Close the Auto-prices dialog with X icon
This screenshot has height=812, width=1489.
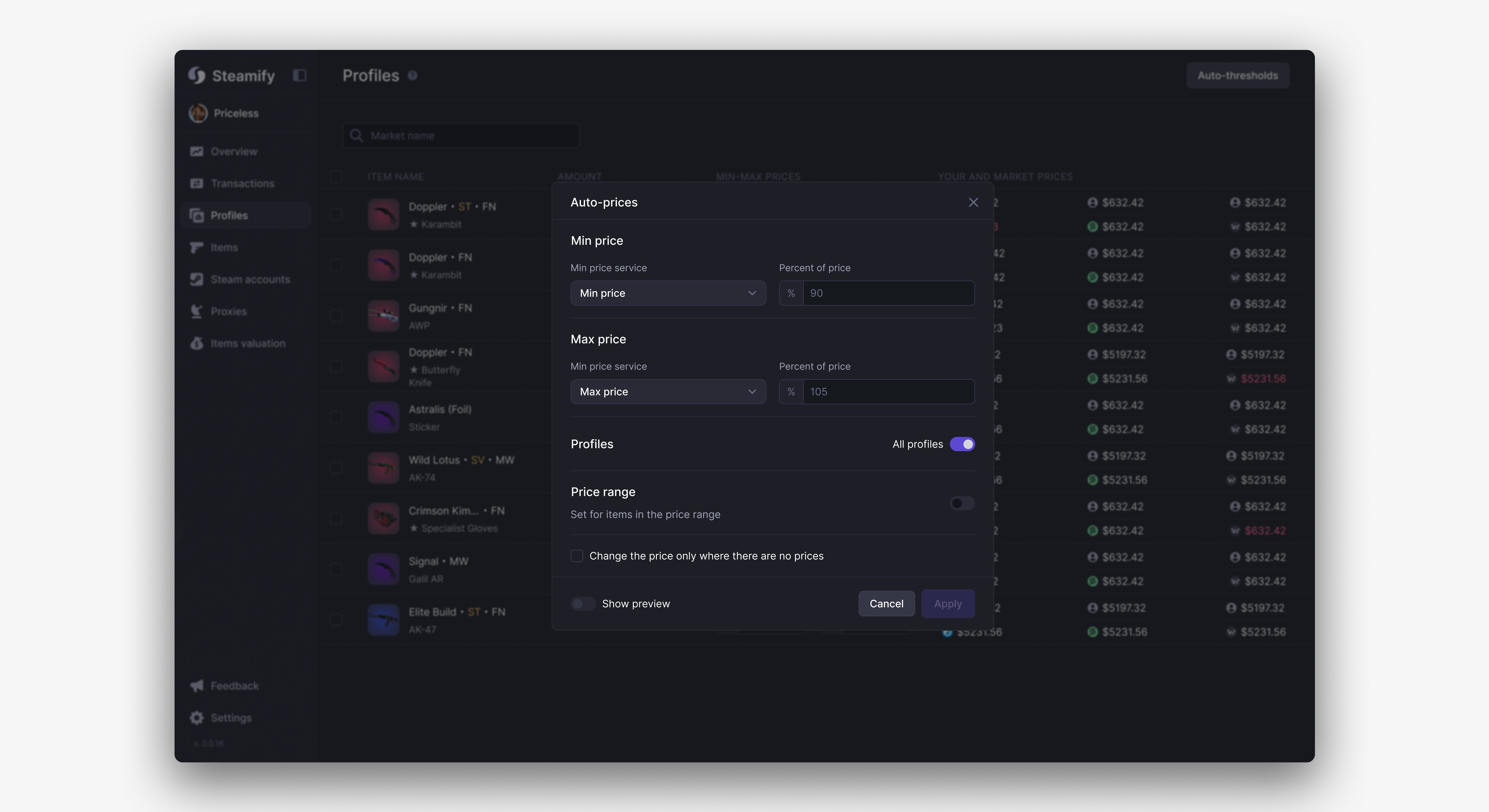pyautogui.click(x=973, y=202)
